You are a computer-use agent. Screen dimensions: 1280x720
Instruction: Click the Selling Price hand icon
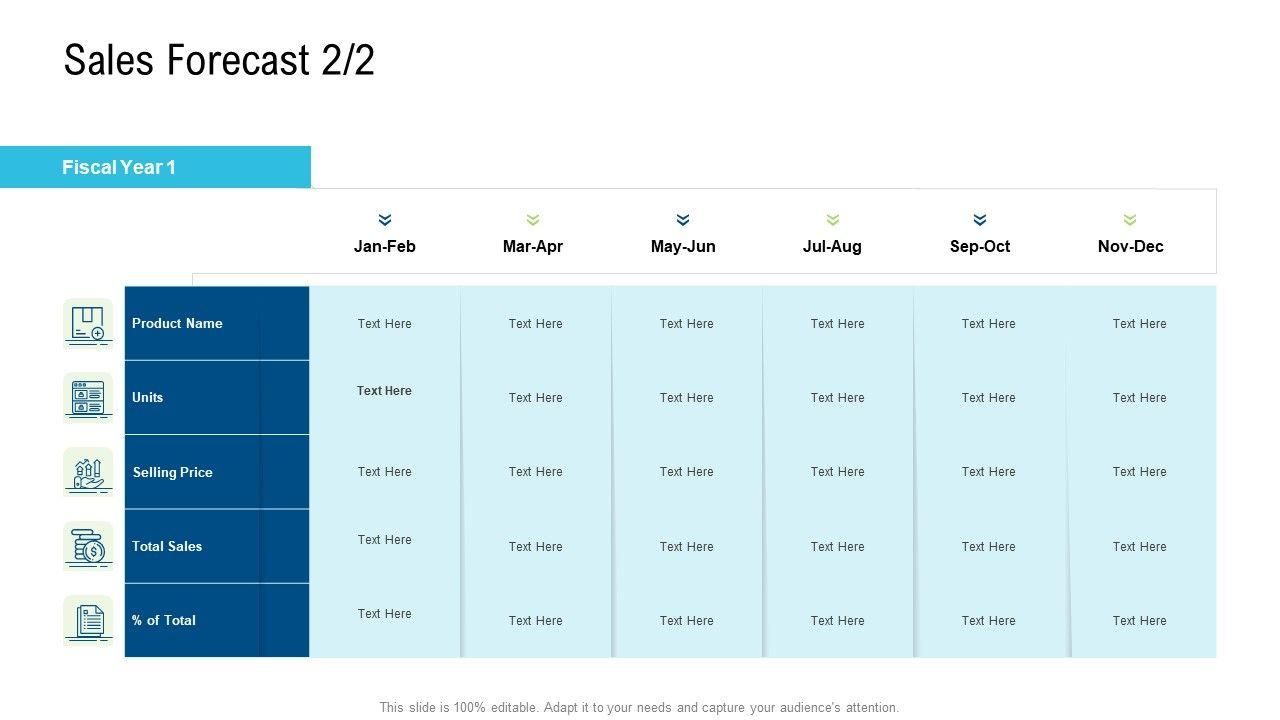point(88,472)
